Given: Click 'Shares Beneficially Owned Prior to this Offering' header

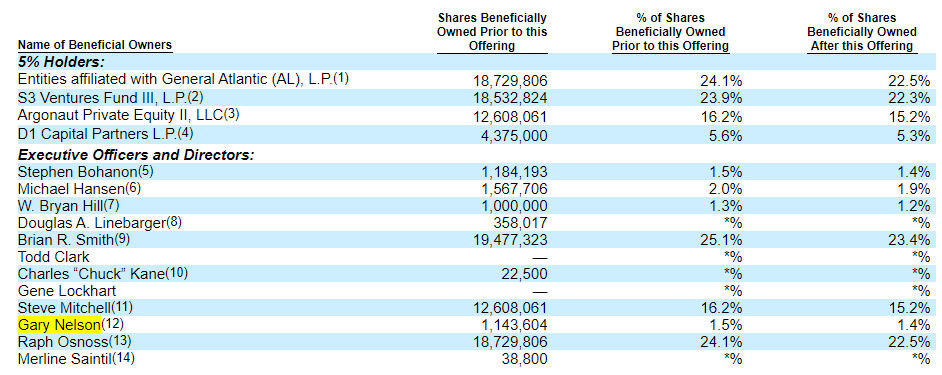Looking at the screenshot, I should [x=492, y=32].
